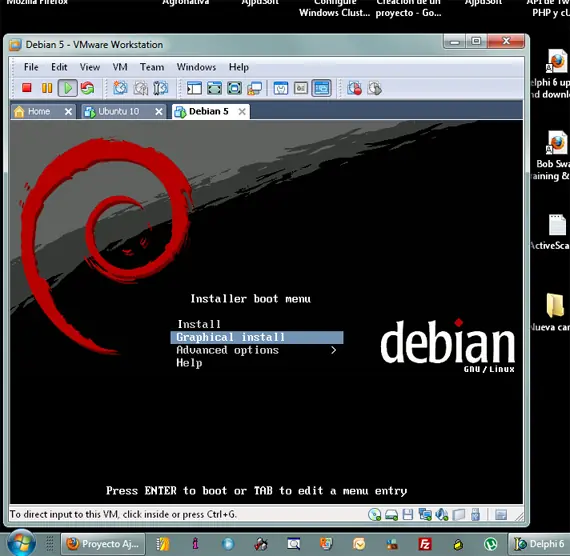Open the VM menu

coord(120,67)
